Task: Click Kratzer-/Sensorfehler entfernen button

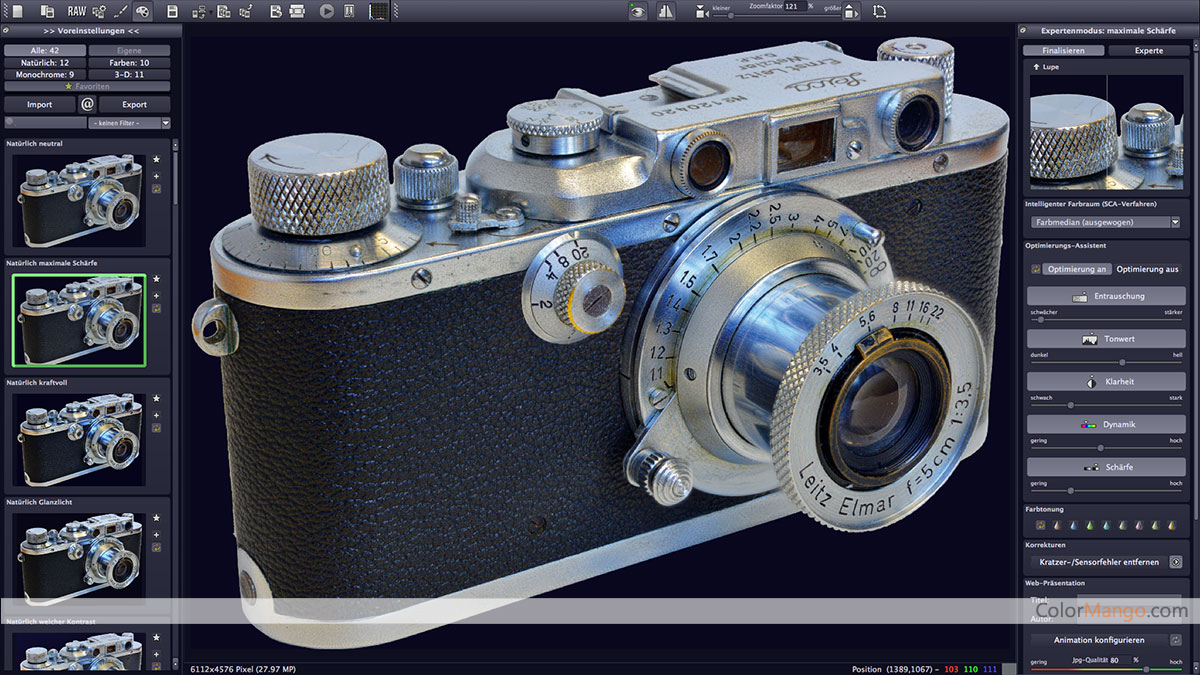Action: click(1098, 562)
